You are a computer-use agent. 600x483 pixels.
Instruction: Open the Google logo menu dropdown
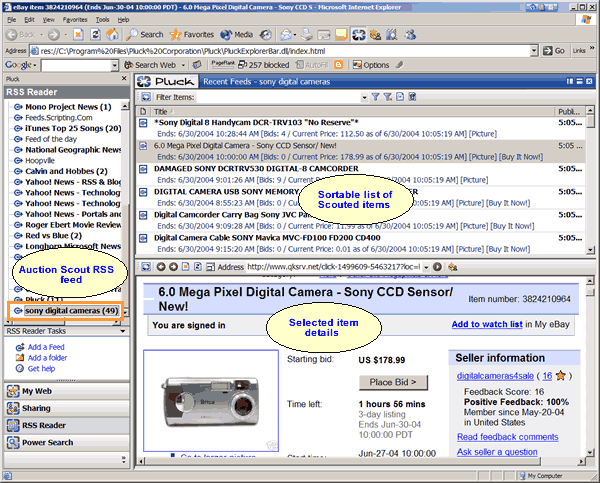(21, 65)
